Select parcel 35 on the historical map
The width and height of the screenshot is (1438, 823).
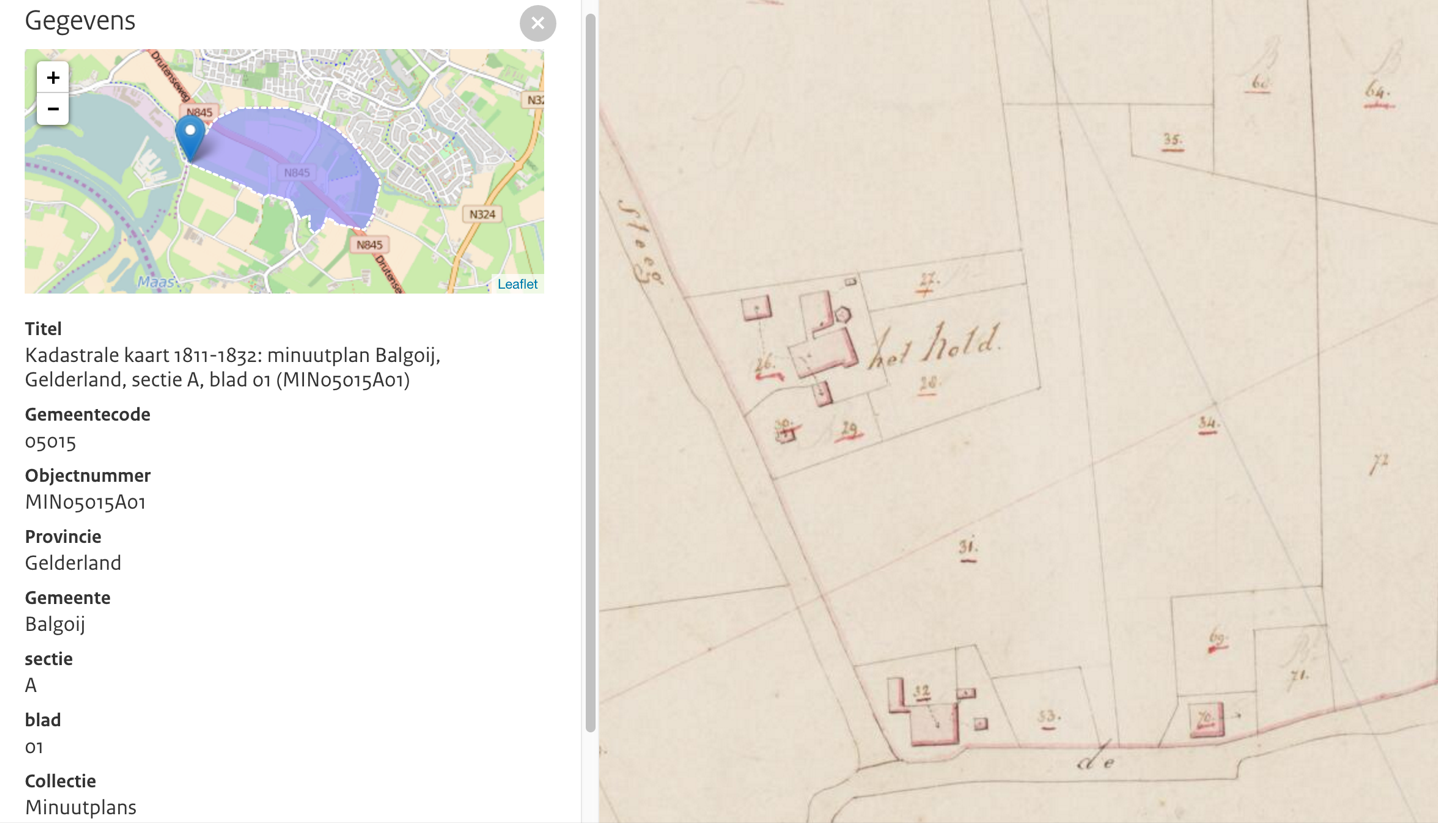pyautogui.click(x=1172, y=141)
